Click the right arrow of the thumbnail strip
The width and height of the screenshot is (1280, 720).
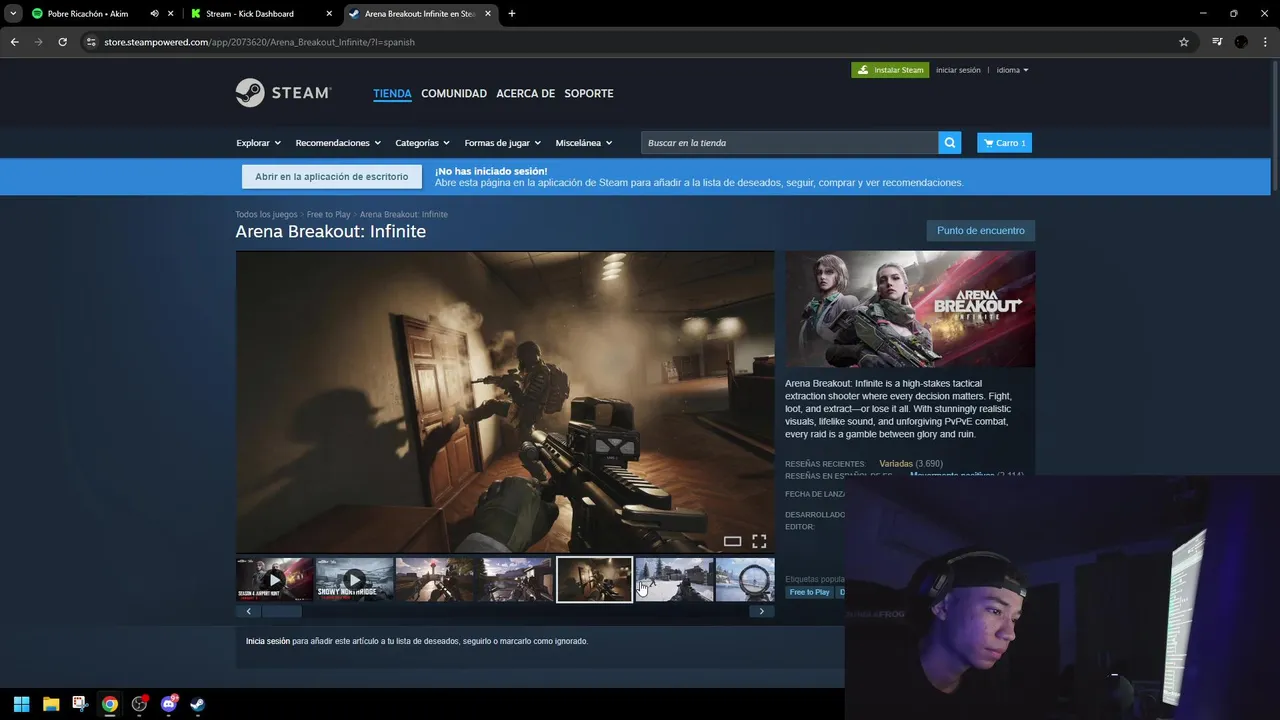point(762,611)
